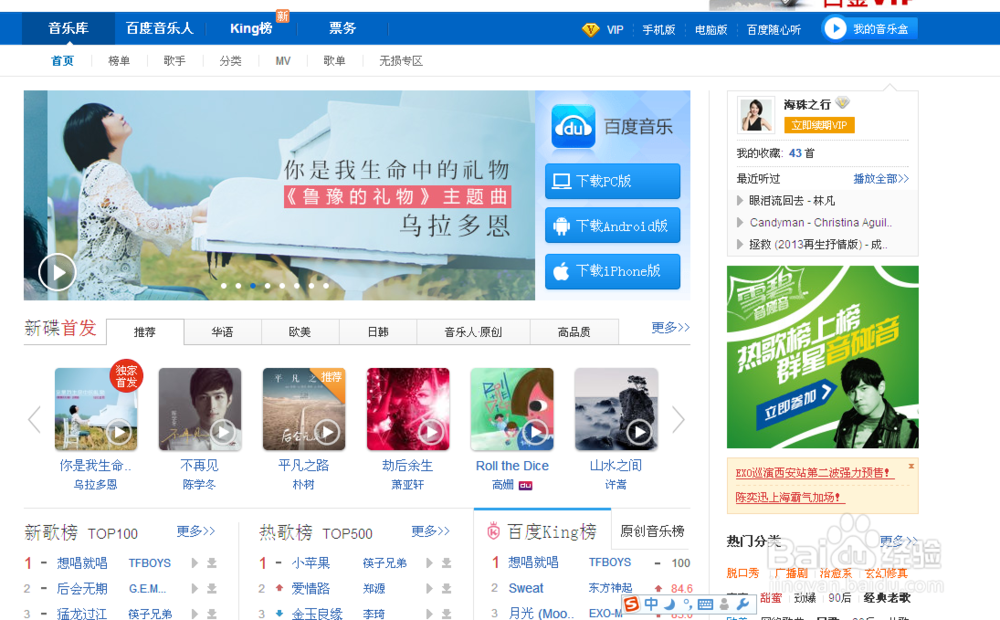Click 播放全部>> link
The height and width of the screenshot is (620, 1000).
881,179
